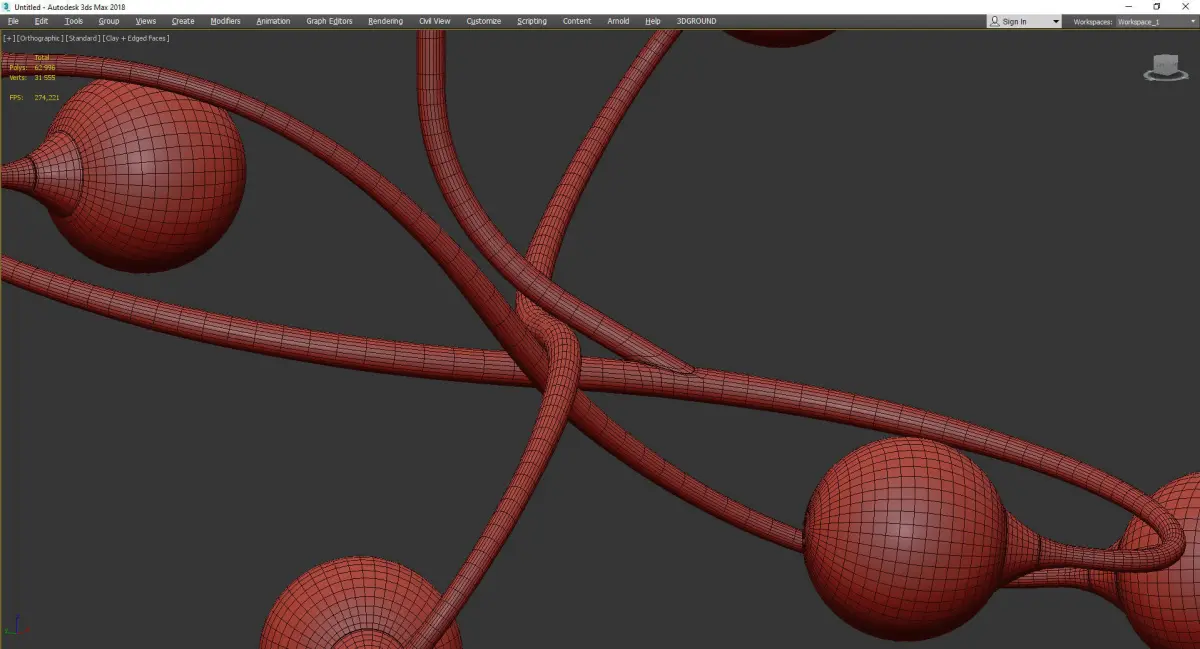Open the Clay + Edged Faces viewport menu

tap(135, 38)
